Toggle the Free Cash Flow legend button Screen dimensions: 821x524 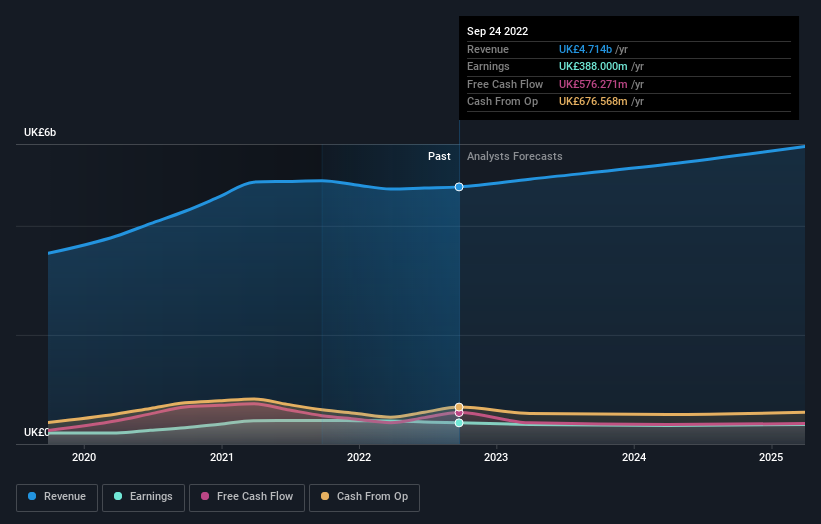point(247,497)
